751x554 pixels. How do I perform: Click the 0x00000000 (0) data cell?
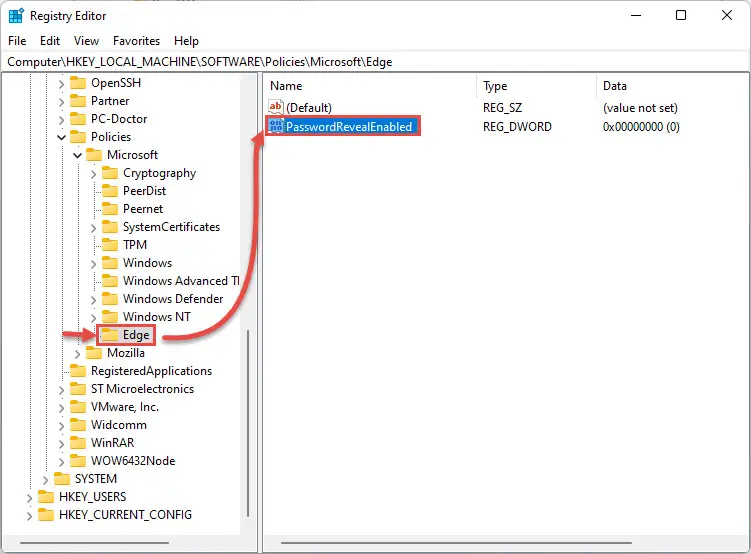tap(641, 127)
